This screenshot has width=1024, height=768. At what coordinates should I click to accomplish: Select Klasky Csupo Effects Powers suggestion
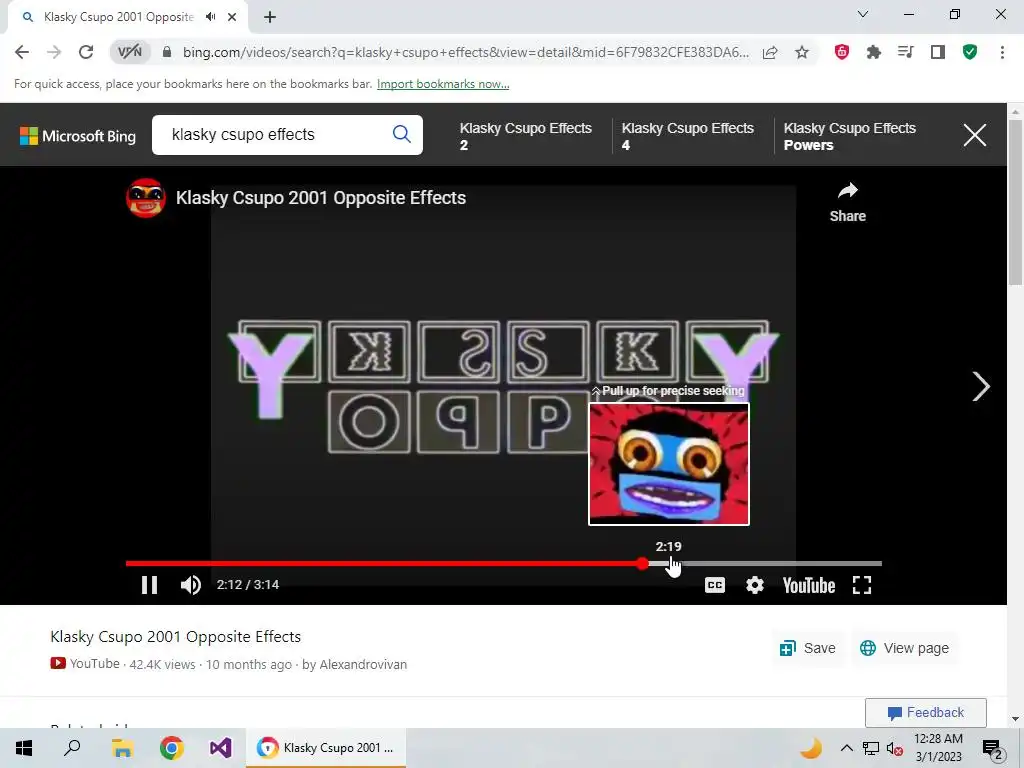[x=850, y=136]
